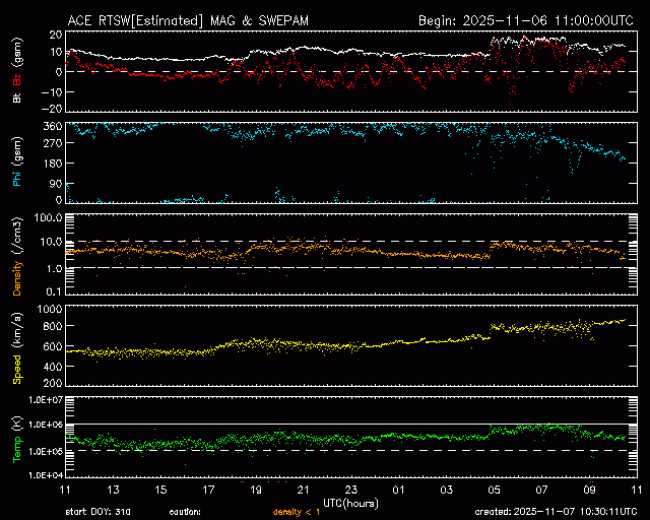
Task: Click the 'created: 2025-11-07 10:30:11UTC' footer text
Action: (x=556, y=512)
